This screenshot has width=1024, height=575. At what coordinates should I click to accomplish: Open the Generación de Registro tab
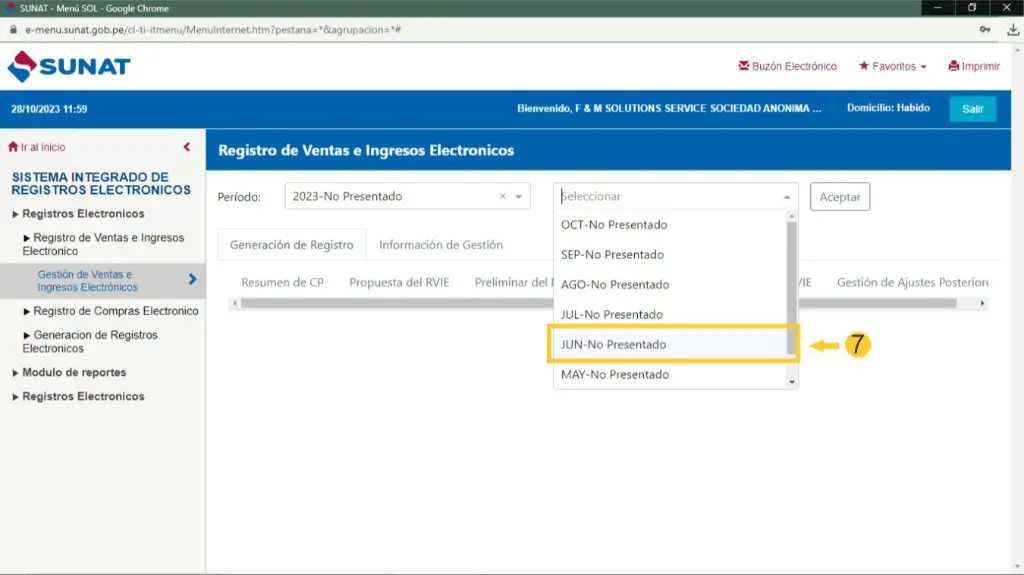(x=291, y=245)
